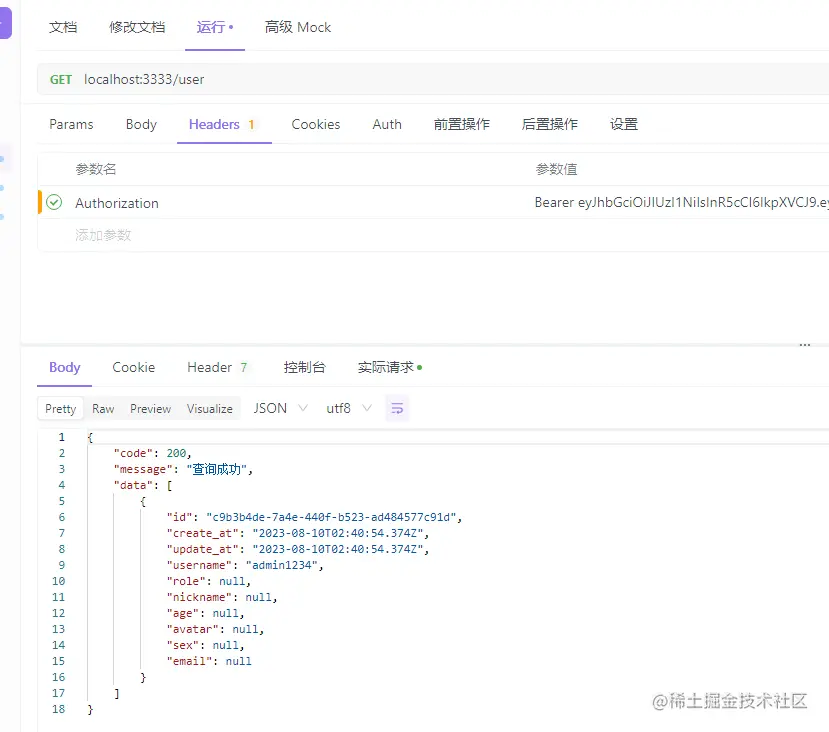The width and height of the screenshot is (829, 732).
Task: Toggle word wrap icon in response toolbar
Action: [397, 409]
